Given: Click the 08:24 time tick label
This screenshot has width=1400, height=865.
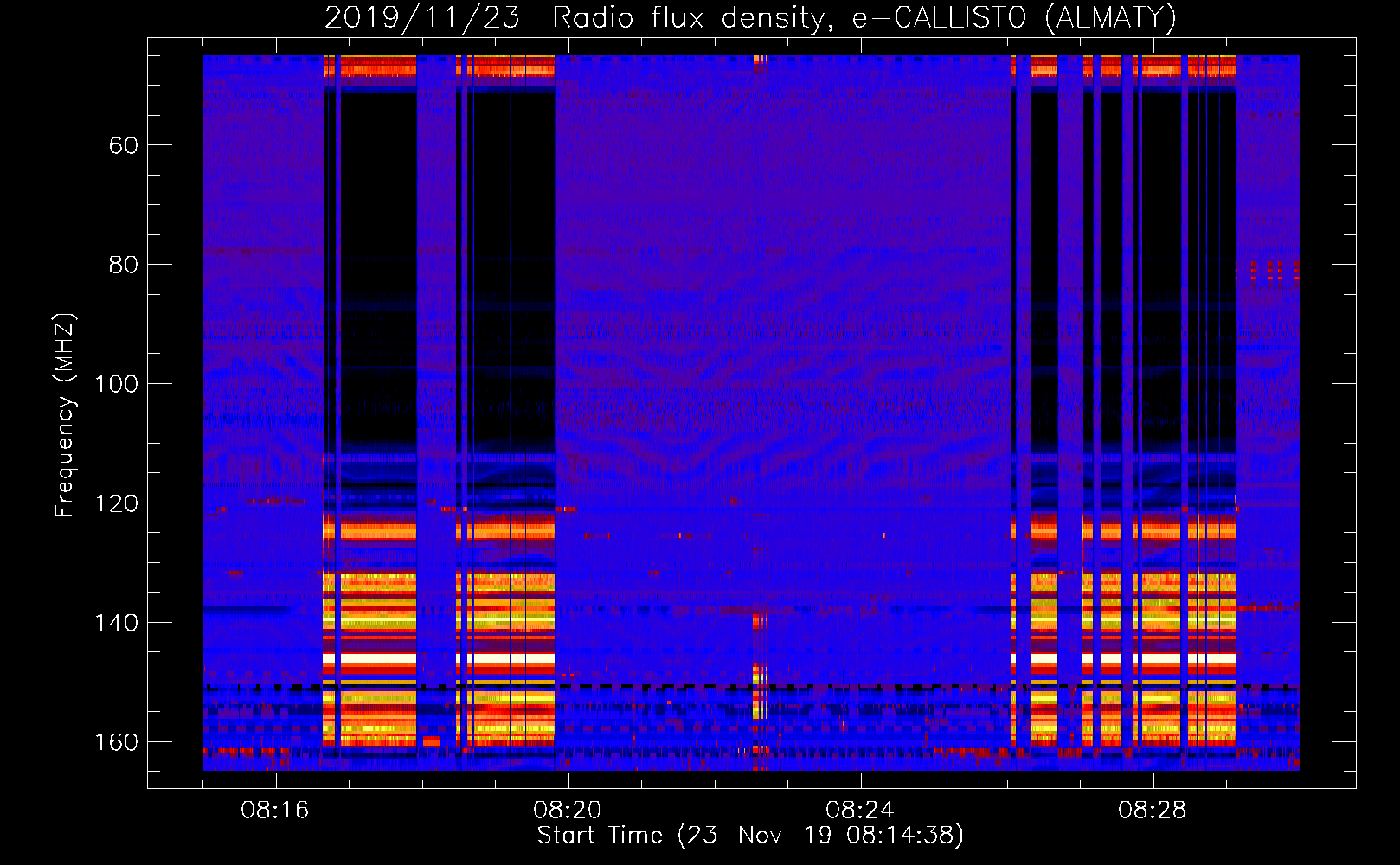Looking at the screenshot, I should [860, 811].
